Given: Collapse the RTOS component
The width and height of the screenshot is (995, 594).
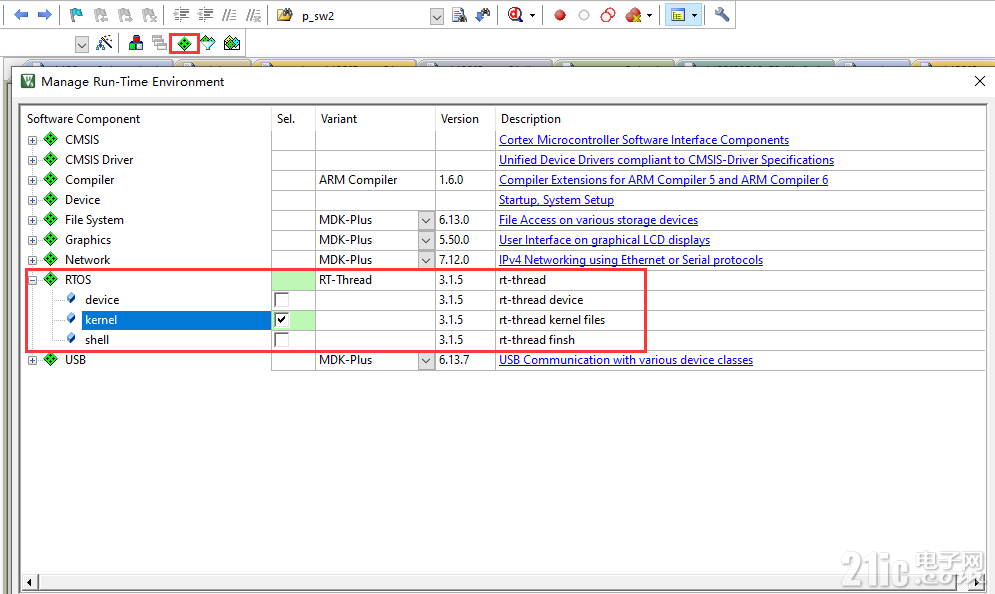Looking at the screenshot, I should click(32, 280).
